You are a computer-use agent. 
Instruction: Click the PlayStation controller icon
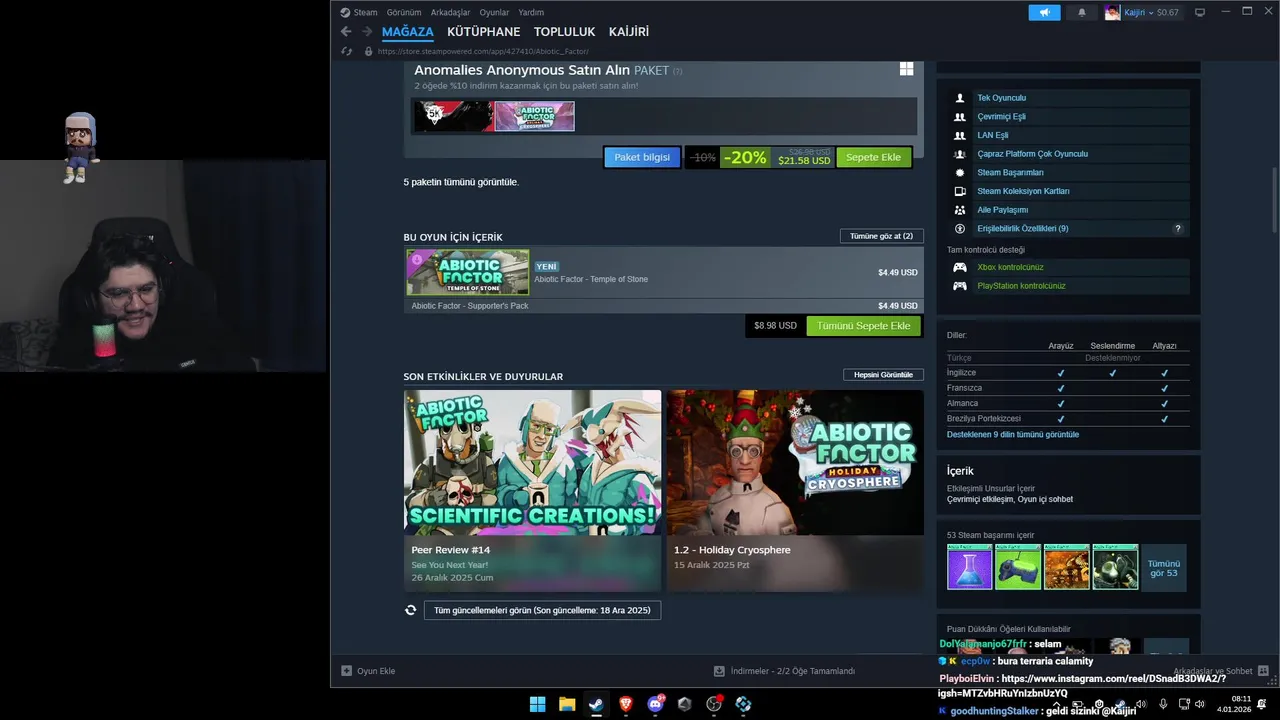[x=960, y=286]
